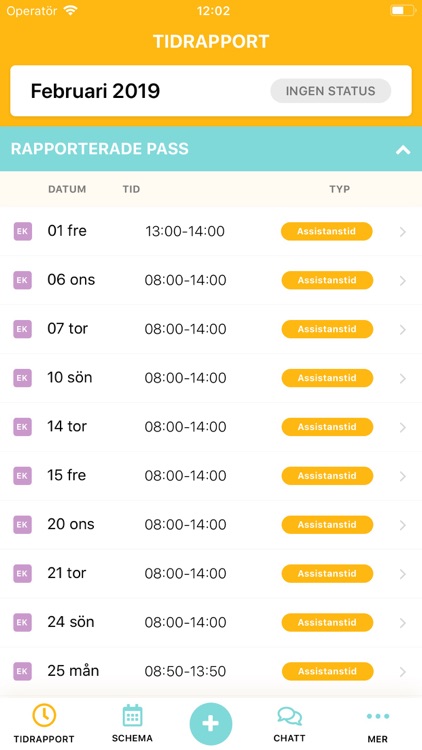422x750 pixels.
Task: Click the Typ column header
Action: [340, 189]
